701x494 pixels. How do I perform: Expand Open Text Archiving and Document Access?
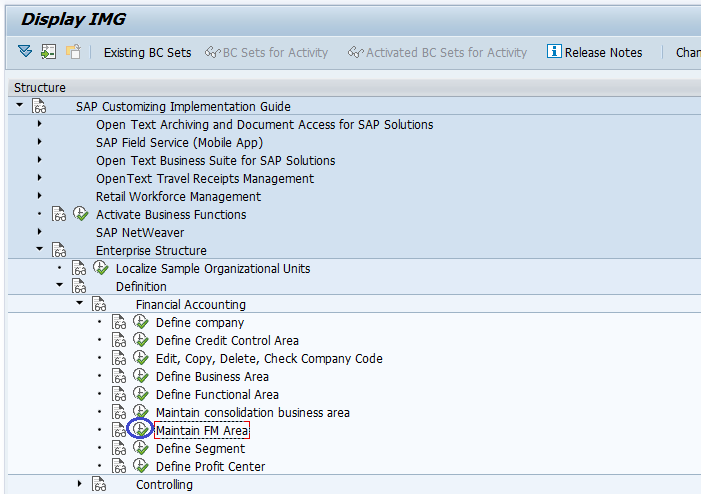pos(39,123)
